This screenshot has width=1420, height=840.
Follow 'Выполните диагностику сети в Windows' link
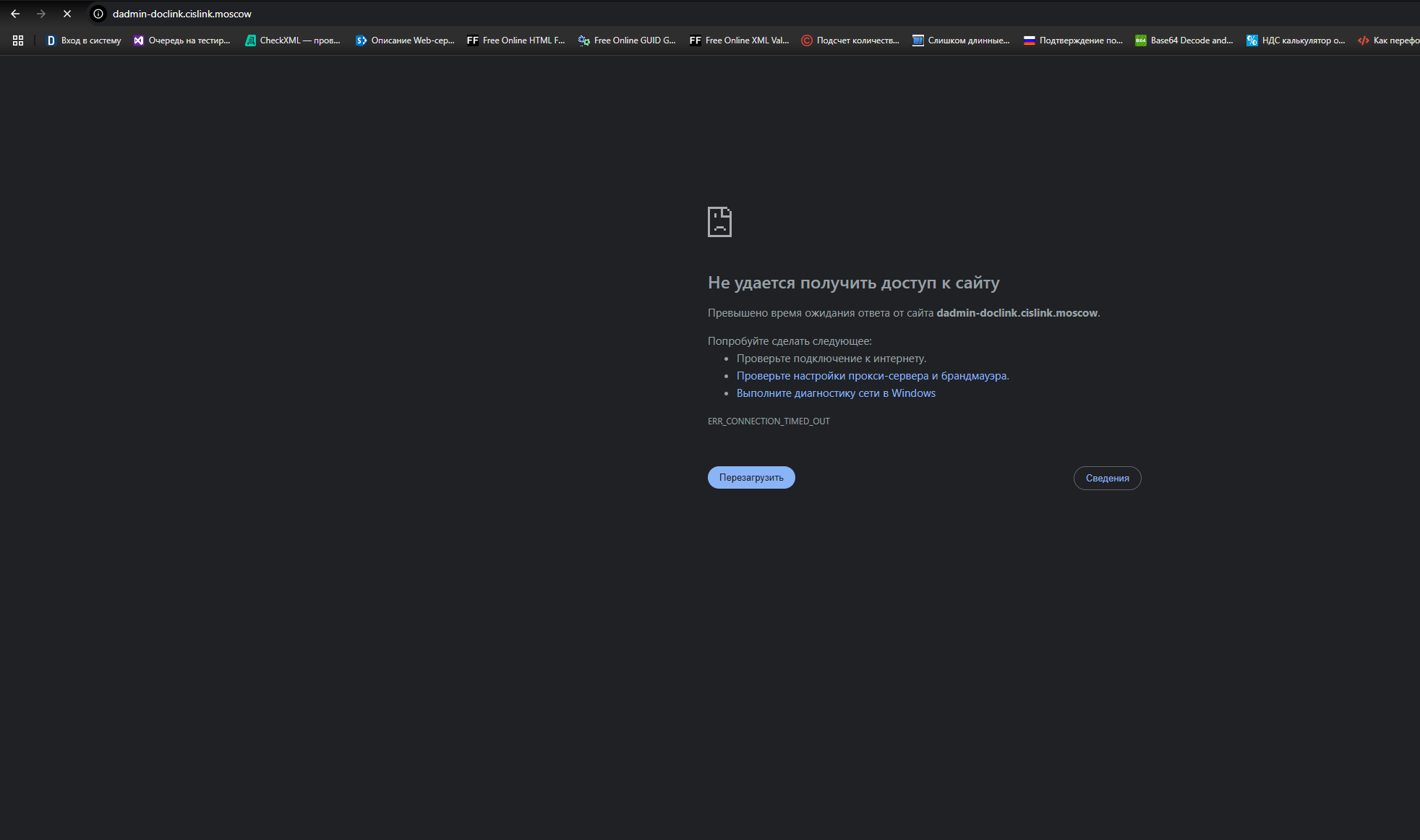click(x=836, y=393)
